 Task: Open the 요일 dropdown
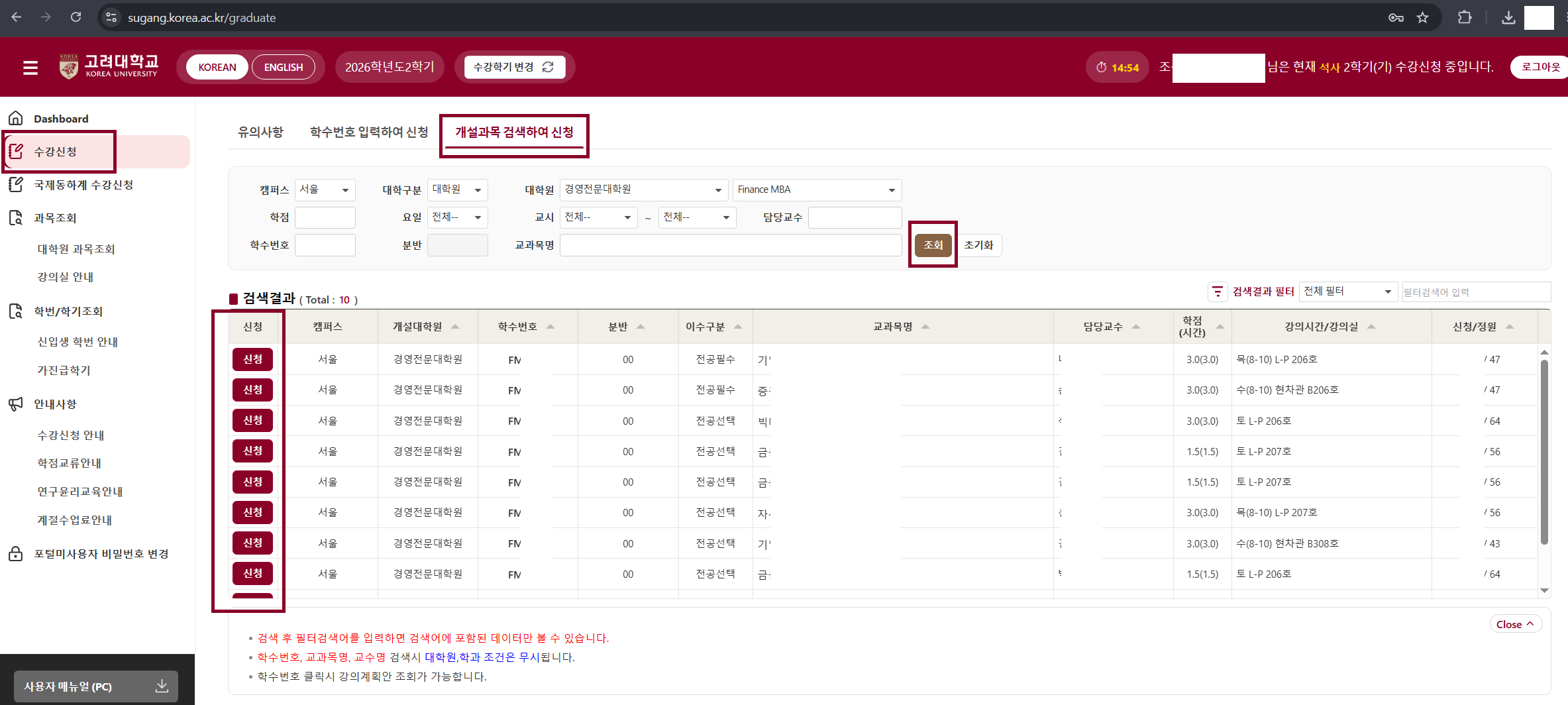(x=458, y=217)
